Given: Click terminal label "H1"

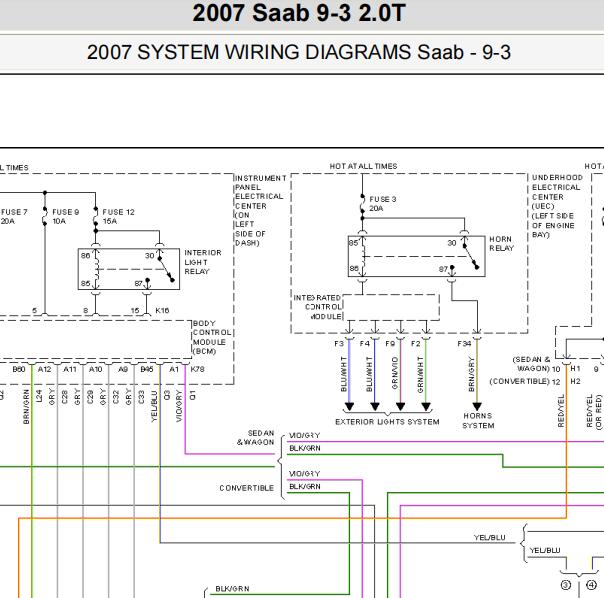Looking at the screenshot, I should tap(575, 369).
